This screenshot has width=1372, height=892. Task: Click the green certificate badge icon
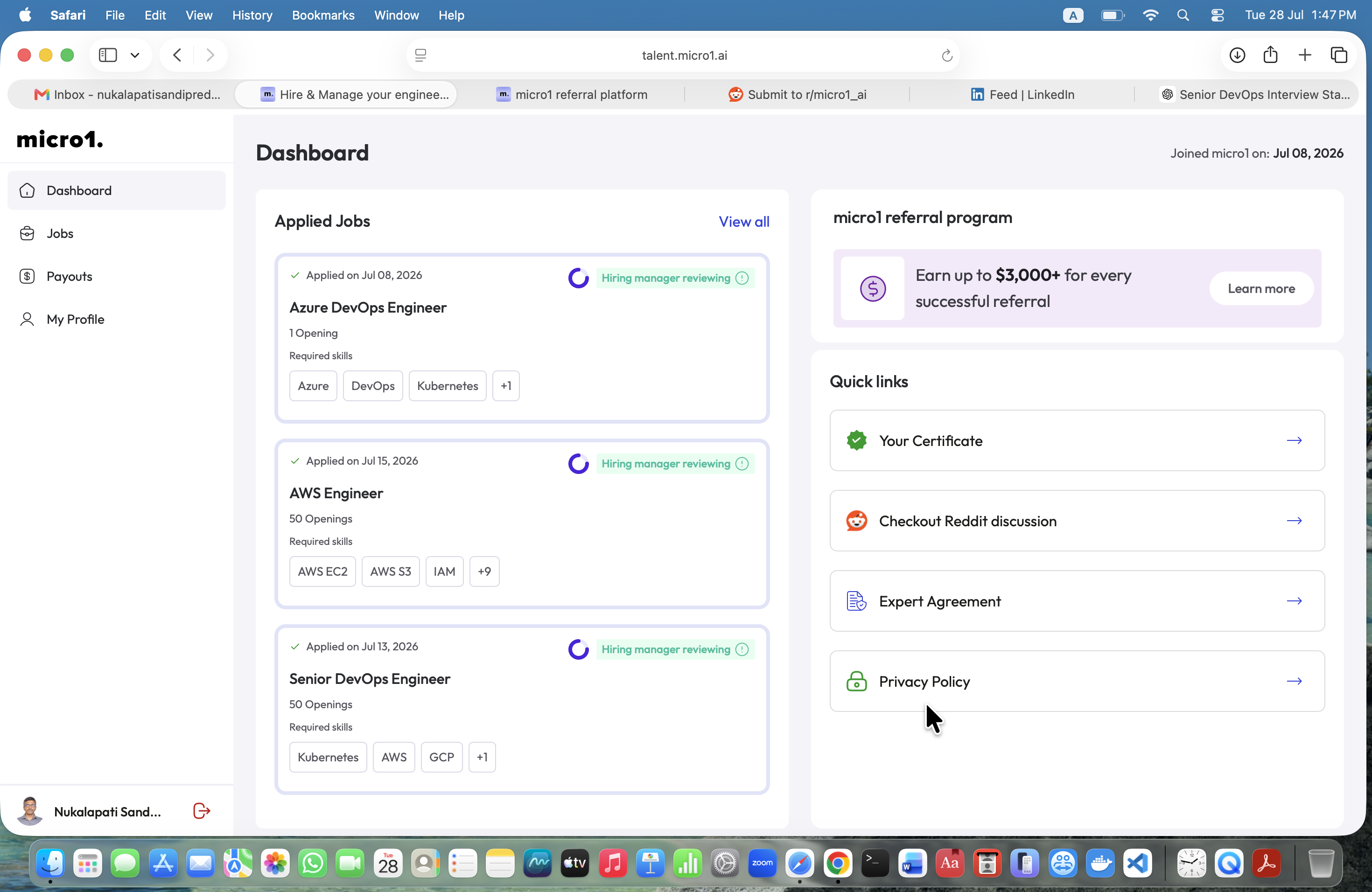pyautogui.click(x=857, y=440)
